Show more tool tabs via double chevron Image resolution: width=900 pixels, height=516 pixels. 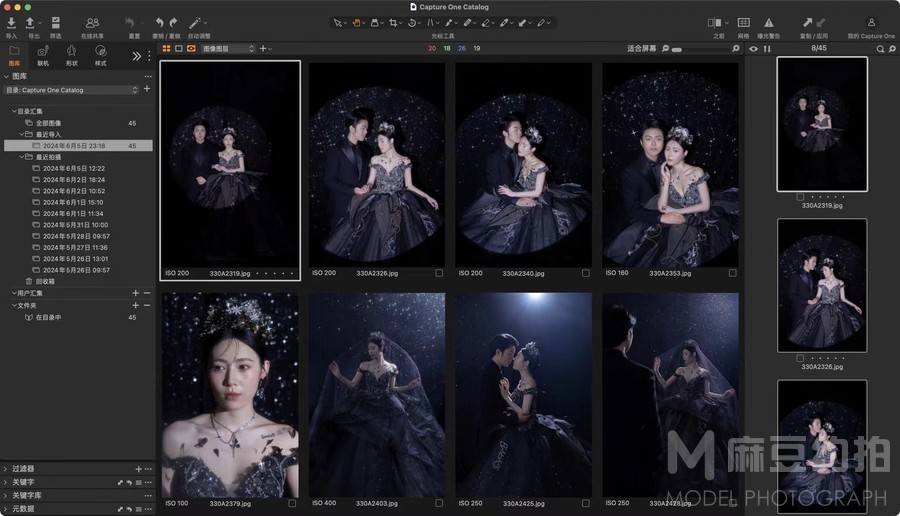(136, 56)
